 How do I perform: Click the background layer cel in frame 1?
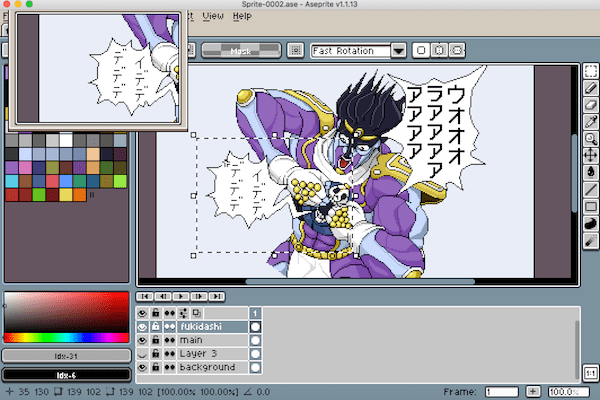coord(255,367)
